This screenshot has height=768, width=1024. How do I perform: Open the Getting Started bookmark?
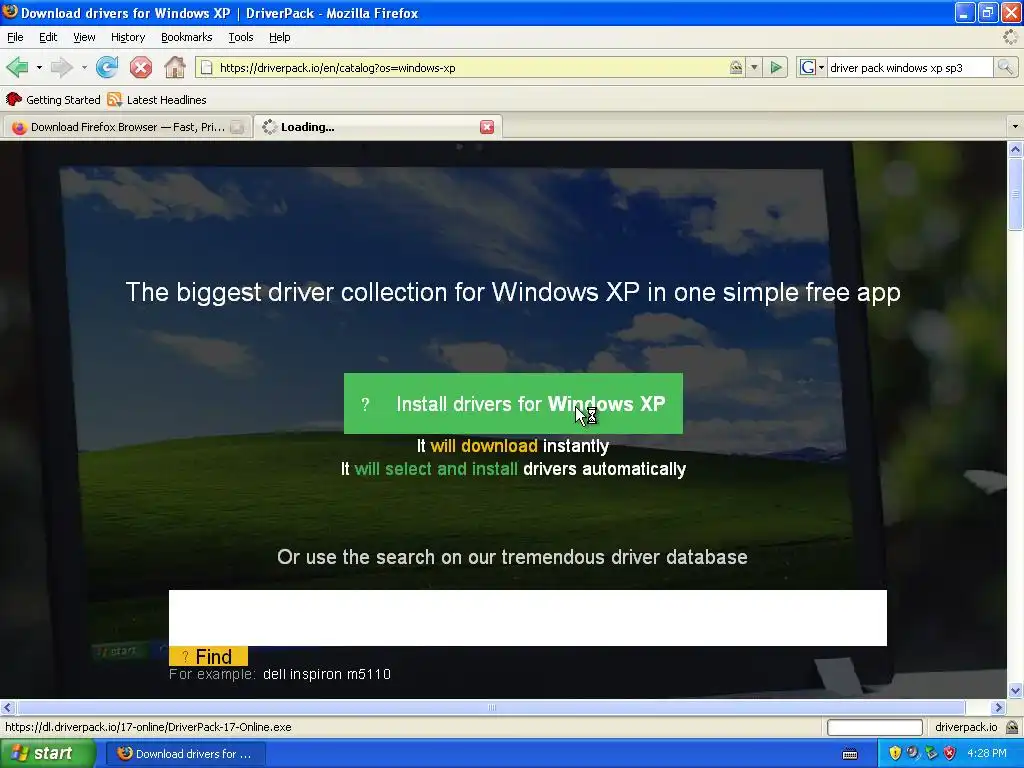point(53,99)
